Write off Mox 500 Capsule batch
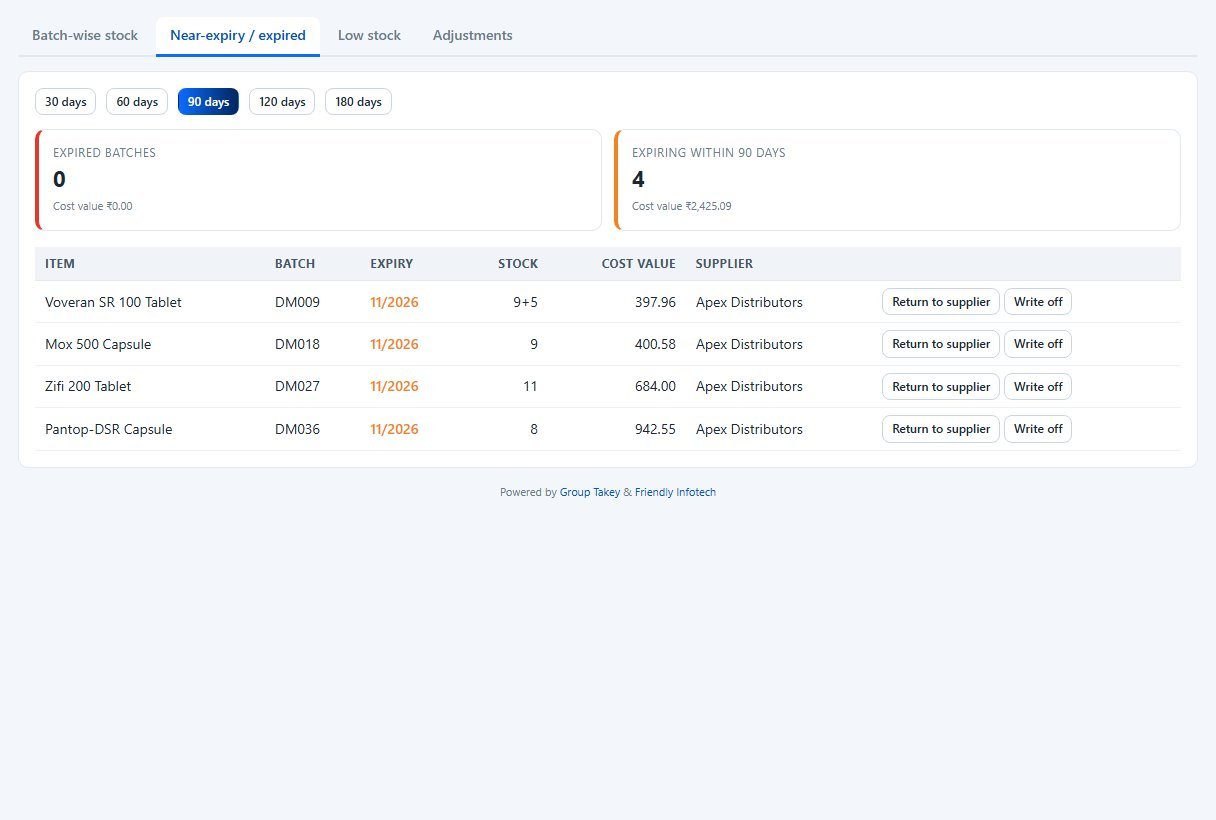Image resolution: width=1216 pixels, height=820 pixels. pos(1038,344)
